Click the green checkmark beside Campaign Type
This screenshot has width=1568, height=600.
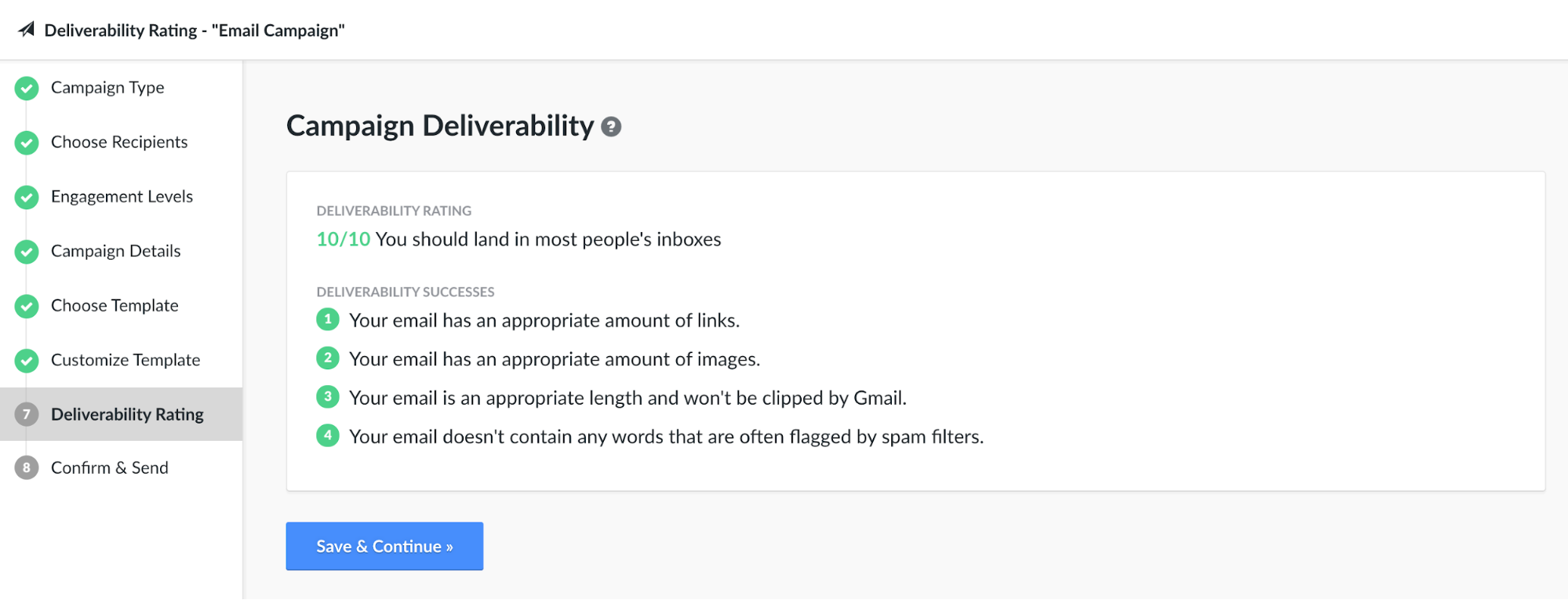[27, 88]
